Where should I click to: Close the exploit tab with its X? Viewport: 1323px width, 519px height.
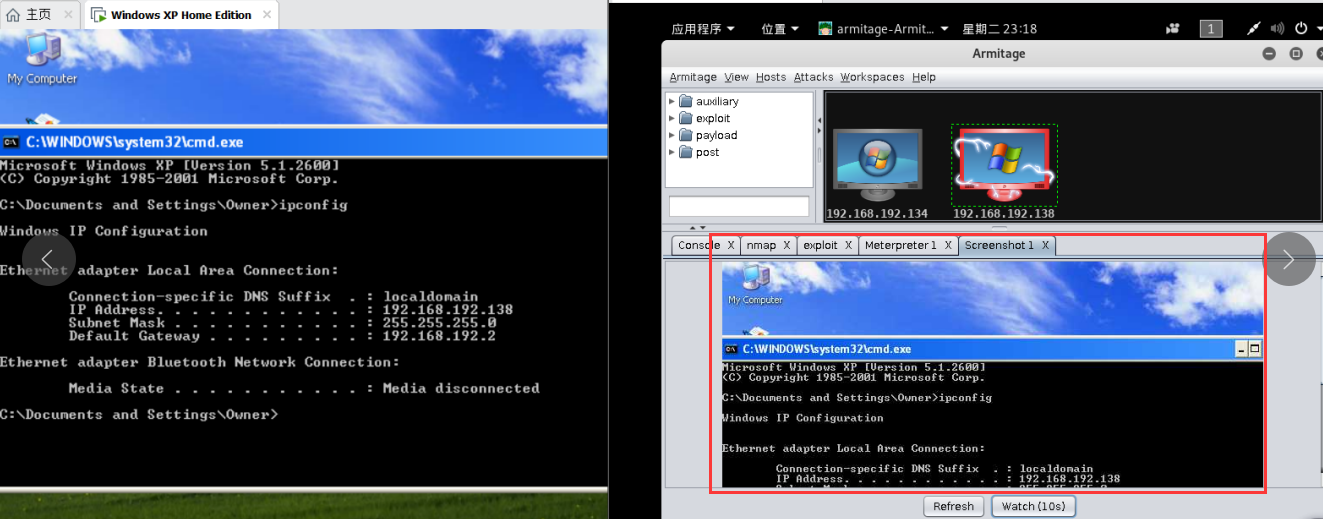click(849, 245)
